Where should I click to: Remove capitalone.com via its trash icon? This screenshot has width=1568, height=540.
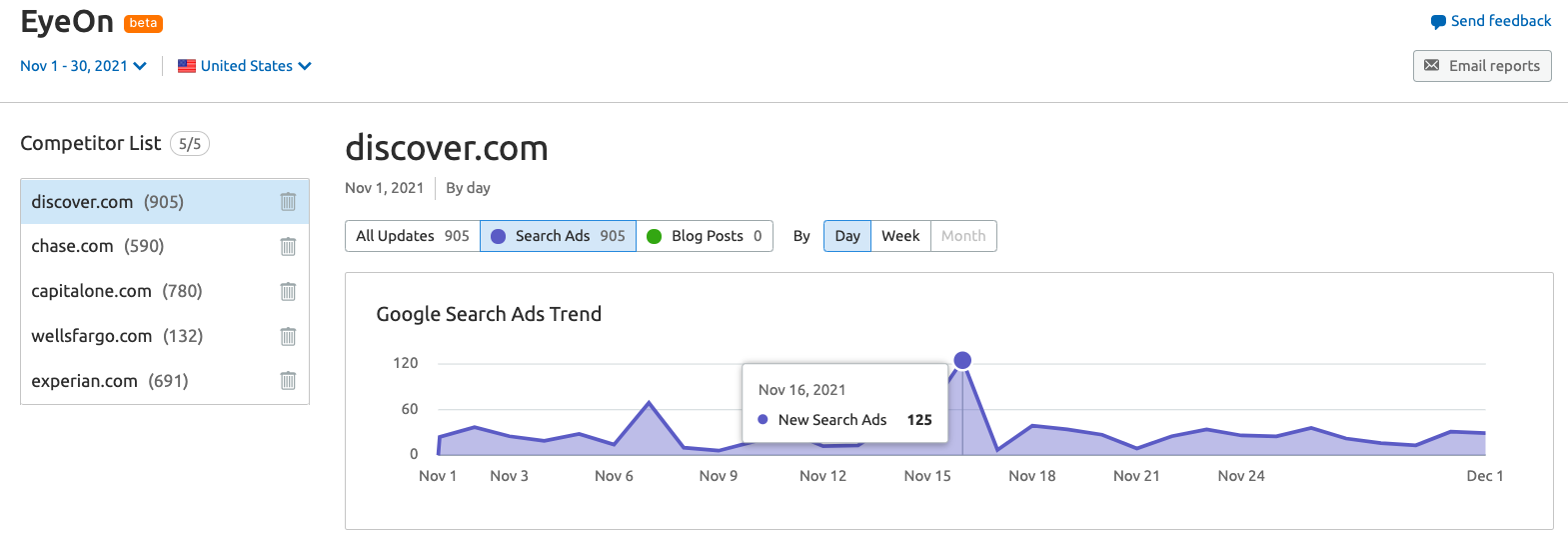tap(288, 291)
